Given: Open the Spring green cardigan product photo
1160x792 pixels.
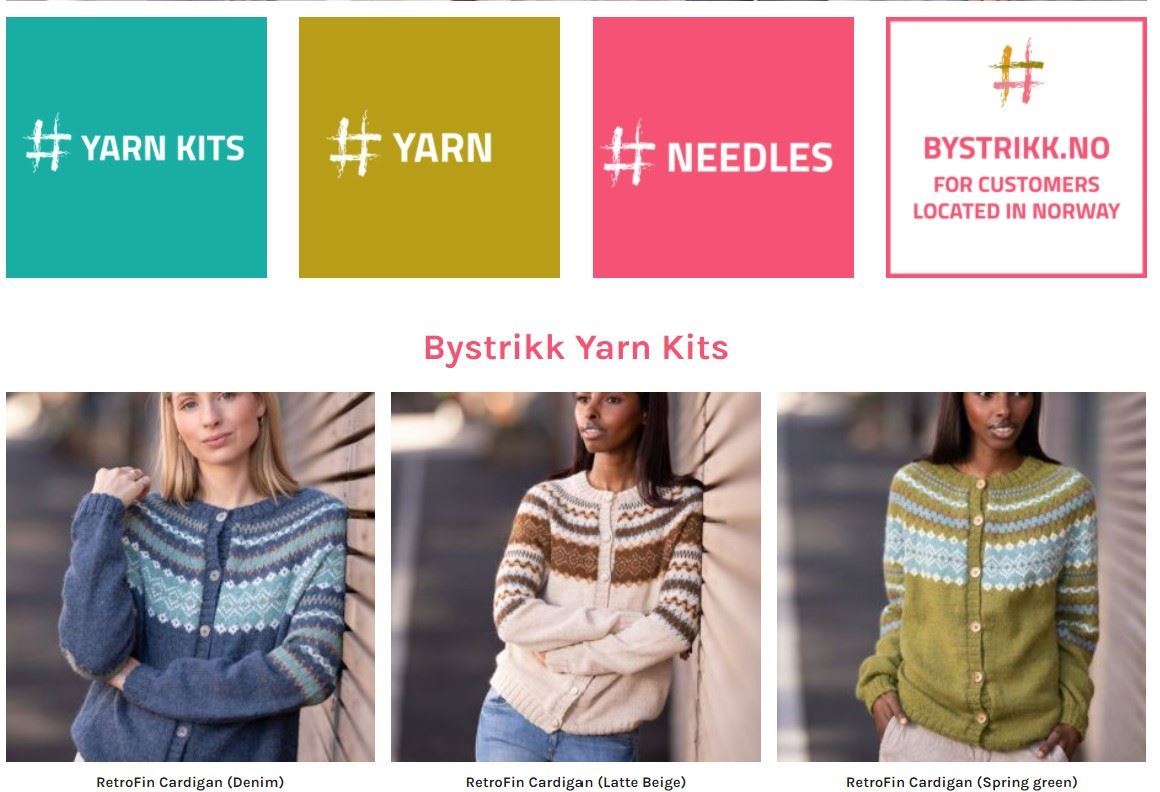Looking at the screenshot, I should [961, 577].
